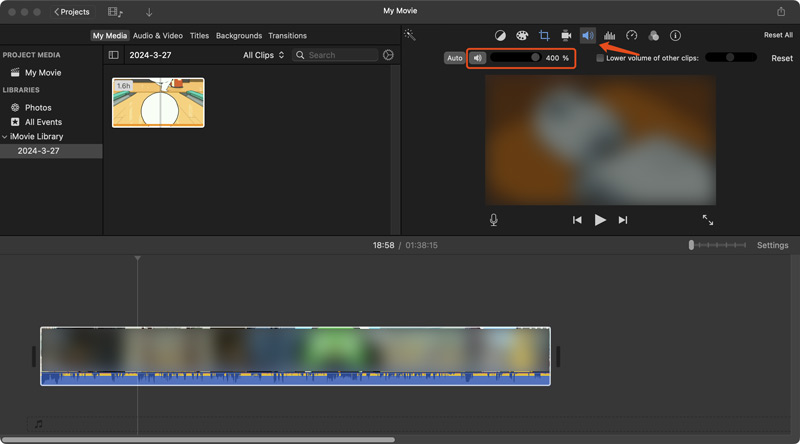The width and height of the screenshot is (800, 444).
Task: Open timeline Settings popup
Action: pyautogui.click(x=772, y=245)
